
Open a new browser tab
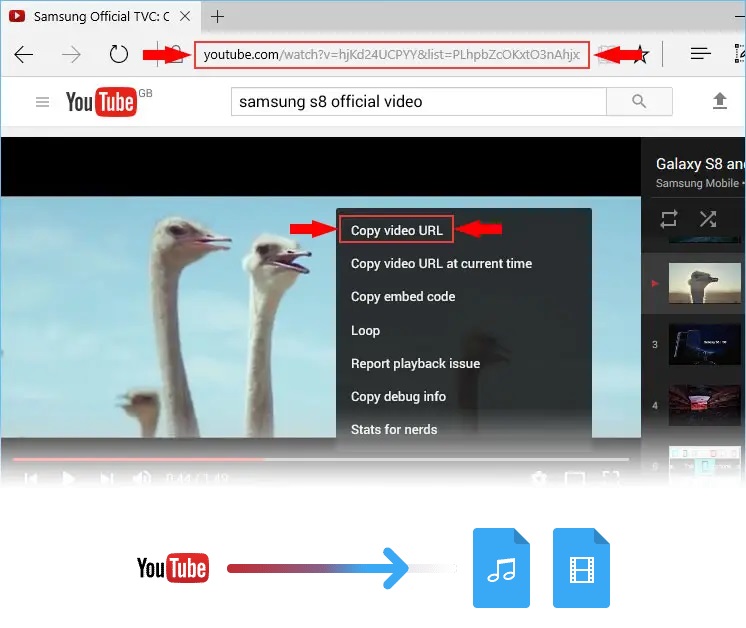click(217, 17)
